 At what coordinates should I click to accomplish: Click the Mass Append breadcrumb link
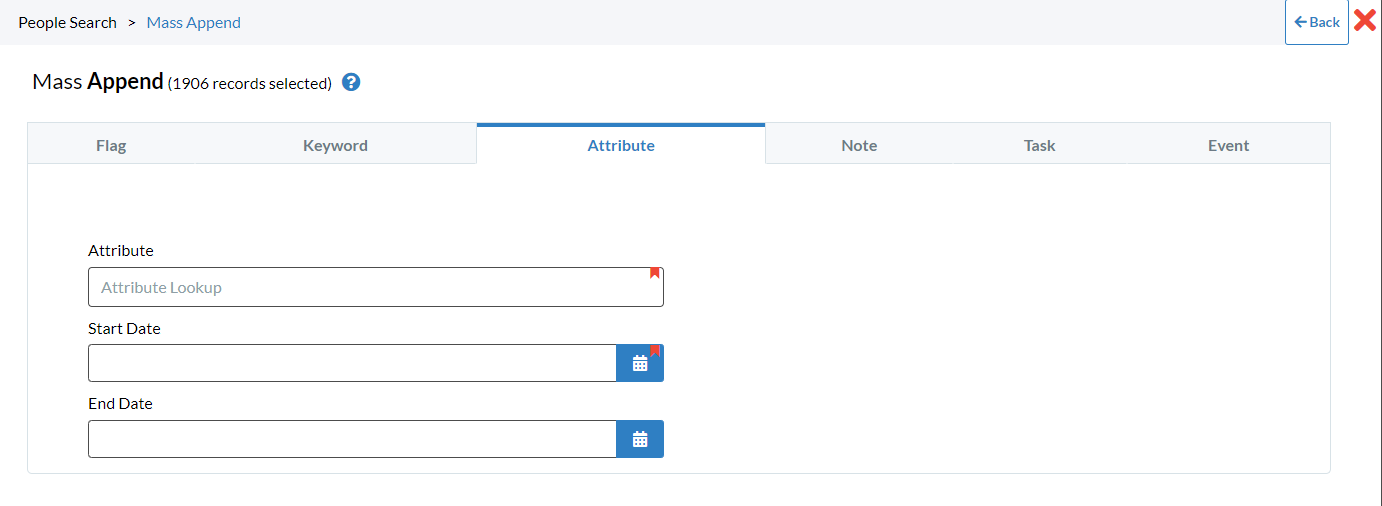coord(193,22)
